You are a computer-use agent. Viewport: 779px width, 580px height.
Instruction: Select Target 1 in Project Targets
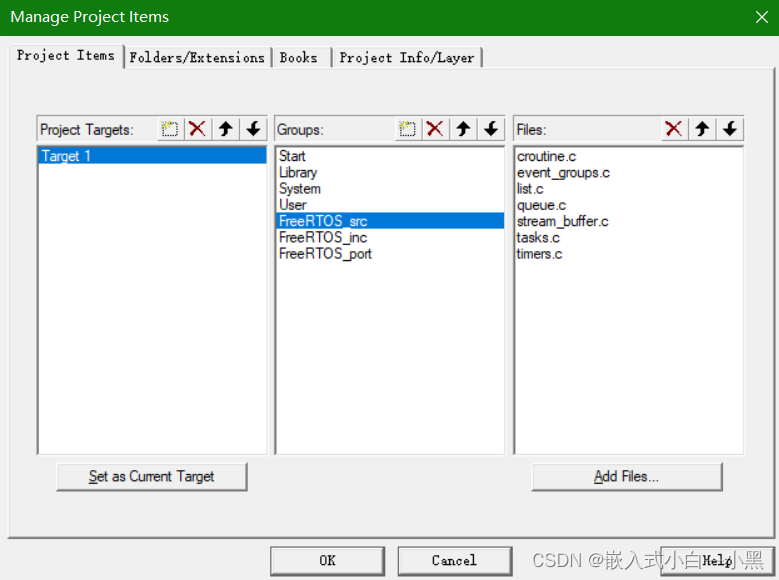[152, 156]
